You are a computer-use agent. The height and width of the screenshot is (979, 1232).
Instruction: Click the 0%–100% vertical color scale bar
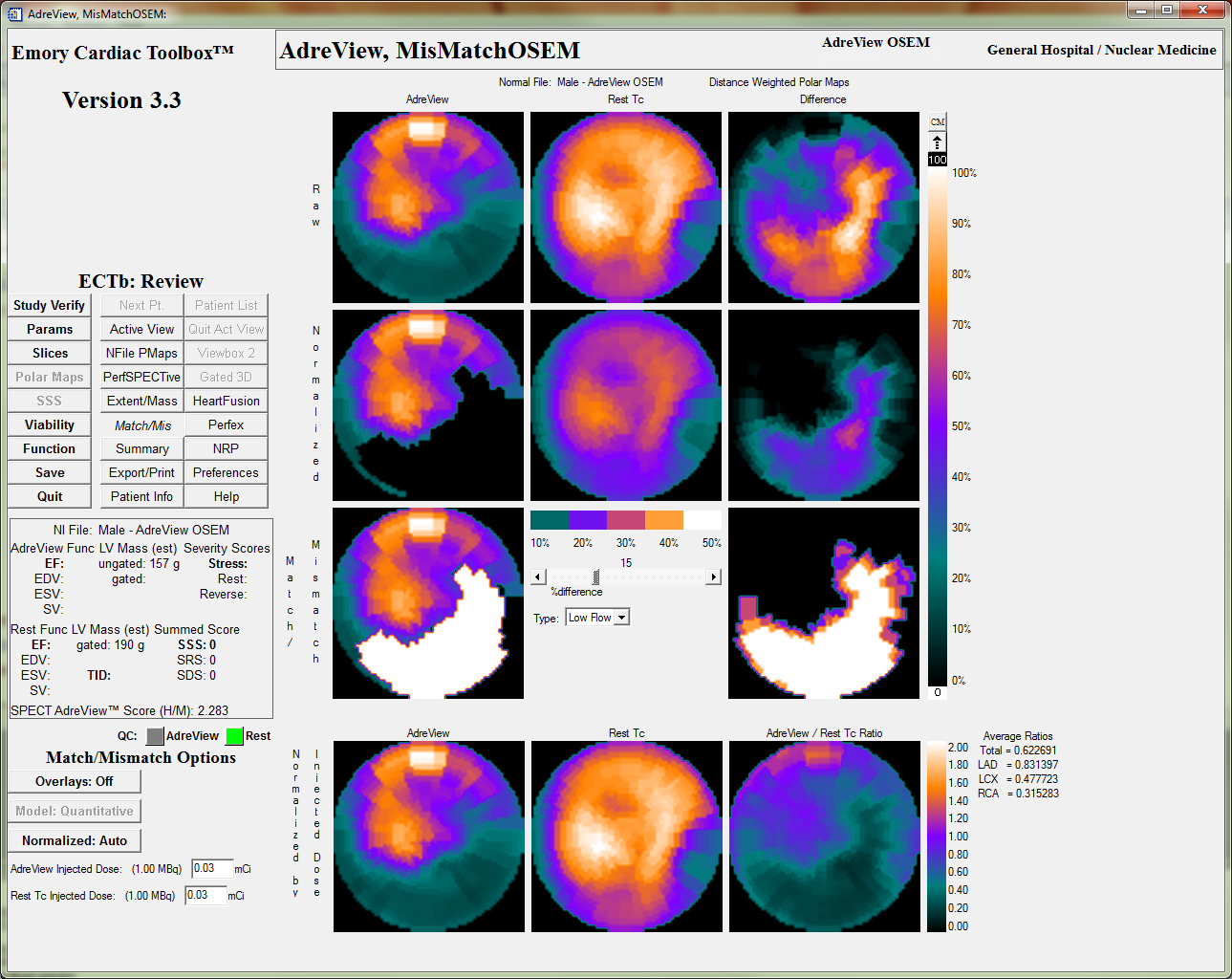click(938, 425)
